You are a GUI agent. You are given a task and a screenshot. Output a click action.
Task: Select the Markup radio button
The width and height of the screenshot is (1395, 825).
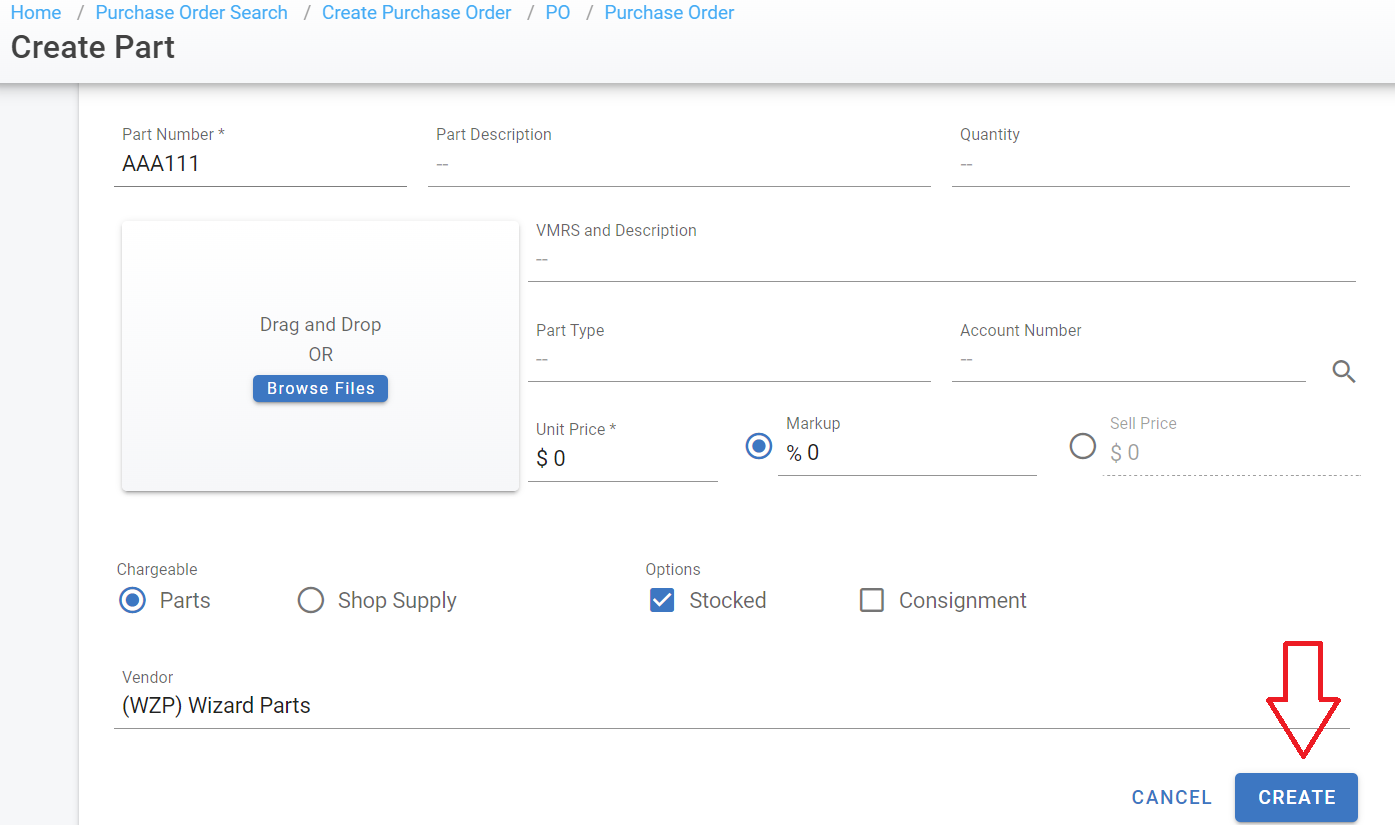[x=759, y=446]
